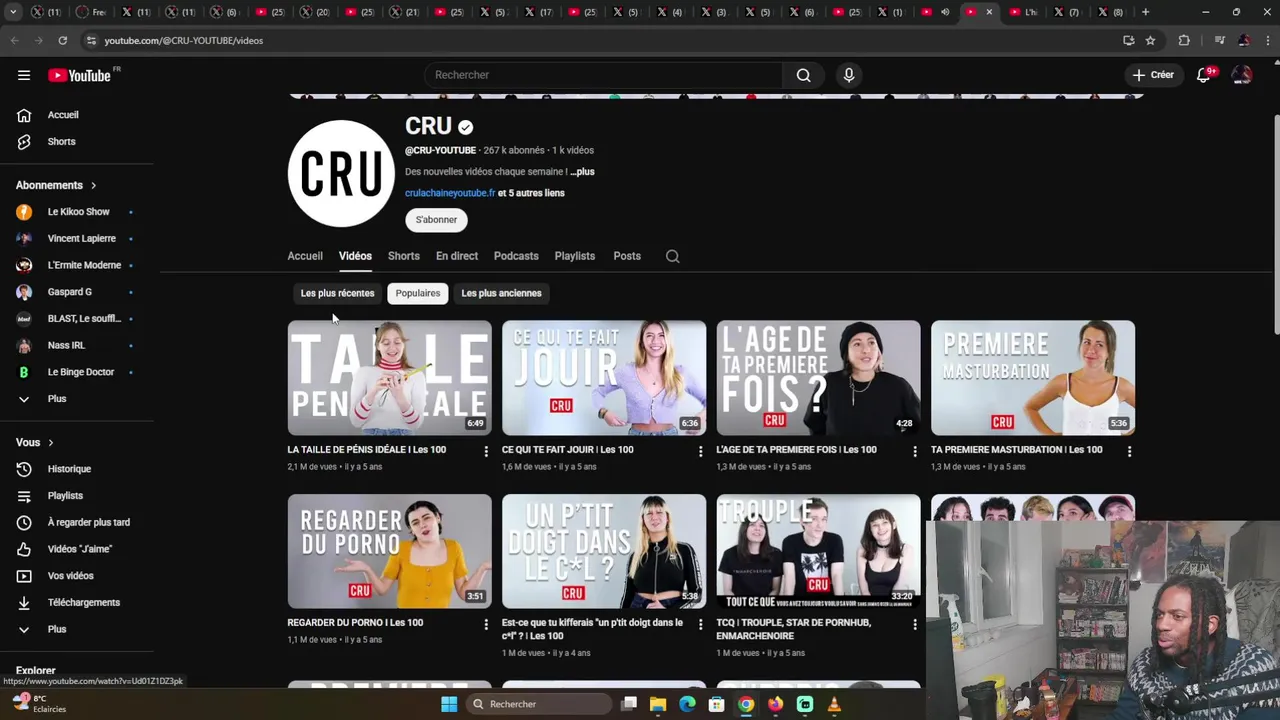Expand channel description with ...plus
Screen dimensions: 1280x720
(x=582, y=172)
